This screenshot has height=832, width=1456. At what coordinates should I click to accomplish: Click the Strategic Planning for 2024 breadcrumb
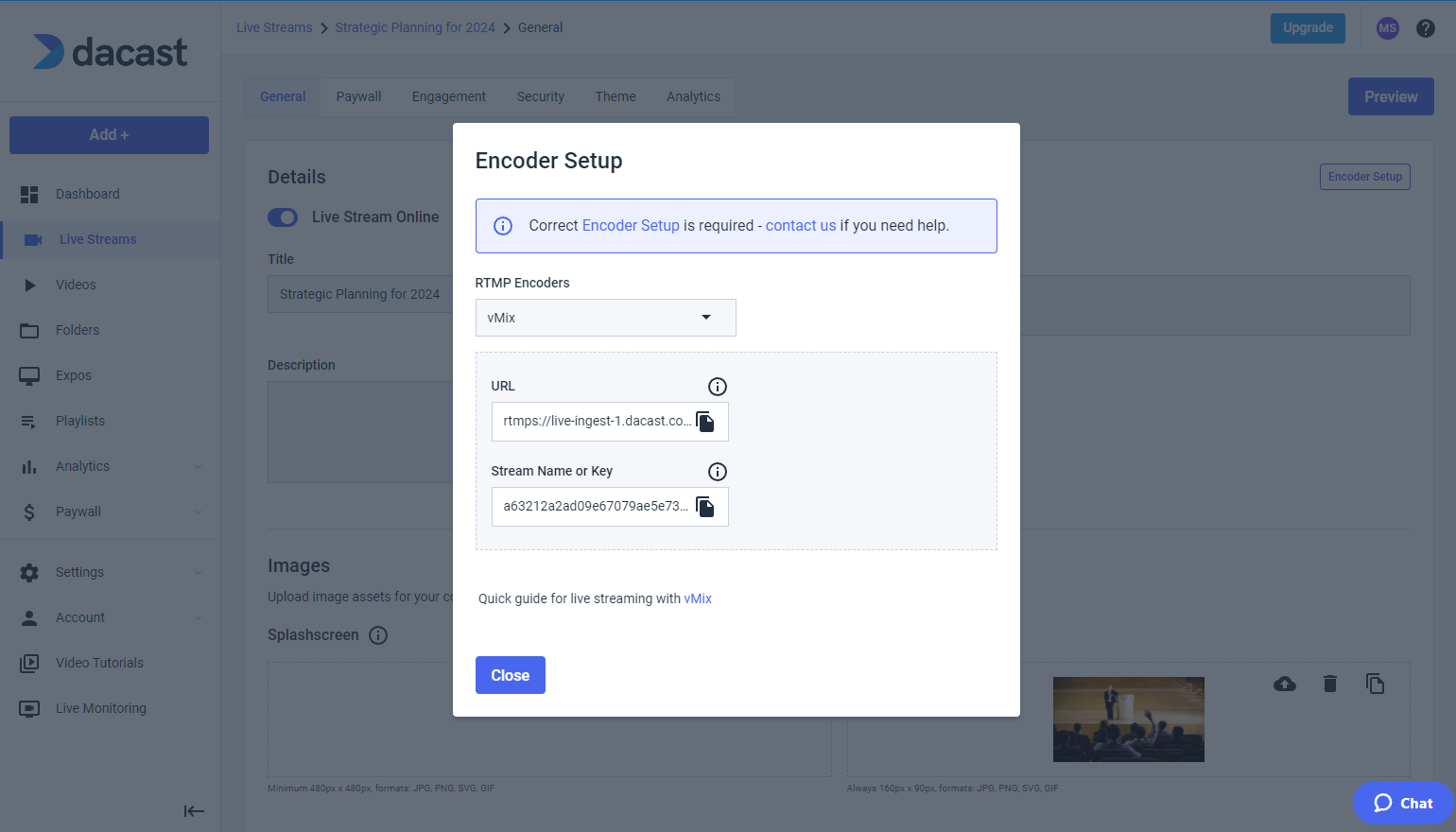tap(415, 27)
